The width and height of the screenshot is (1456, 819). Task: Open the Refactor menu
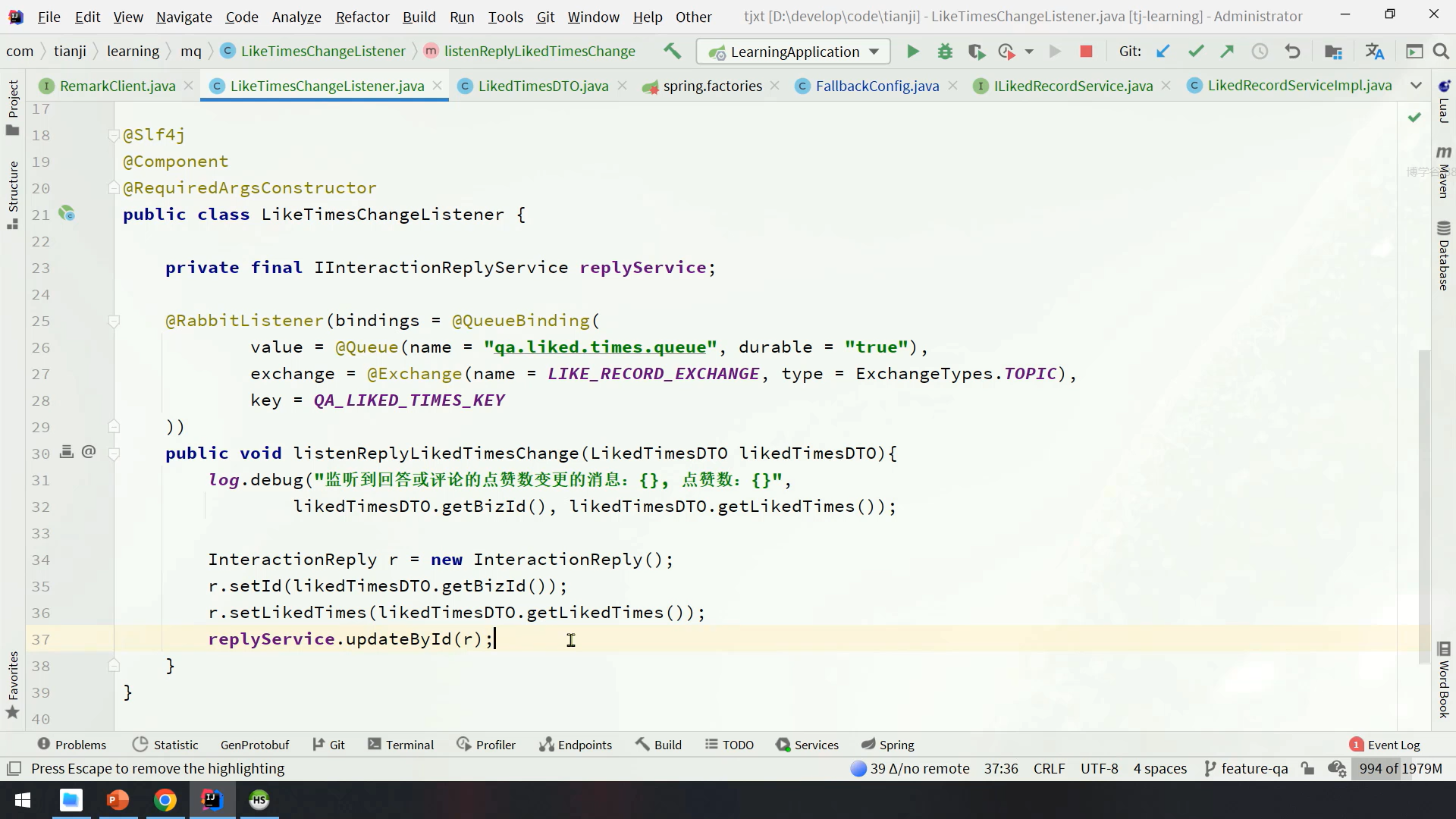pos(362,17)
